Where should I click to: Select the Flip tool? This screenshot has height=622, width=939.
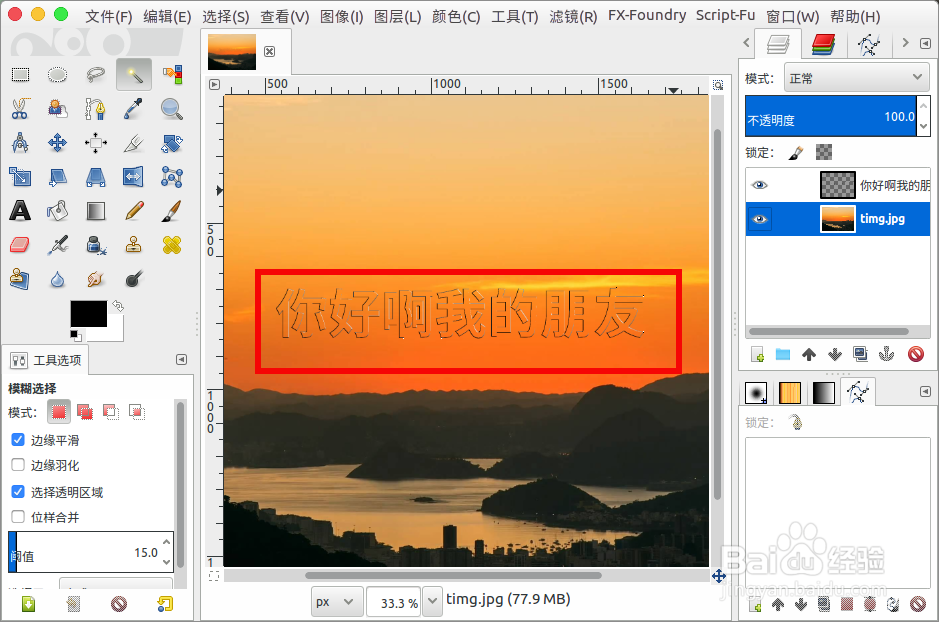click(134, 177)
